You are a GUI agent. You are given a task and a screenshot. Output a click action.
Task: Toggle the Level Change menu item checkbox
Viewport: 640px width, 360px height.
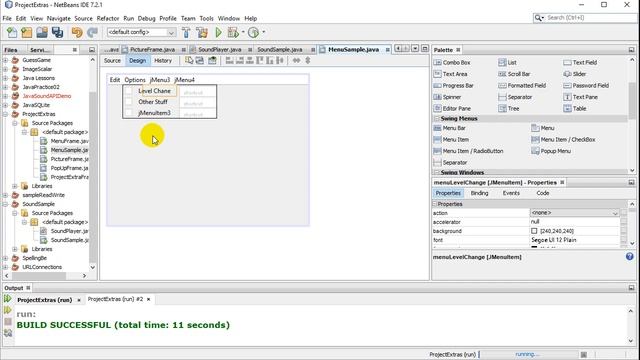(129, 91)
